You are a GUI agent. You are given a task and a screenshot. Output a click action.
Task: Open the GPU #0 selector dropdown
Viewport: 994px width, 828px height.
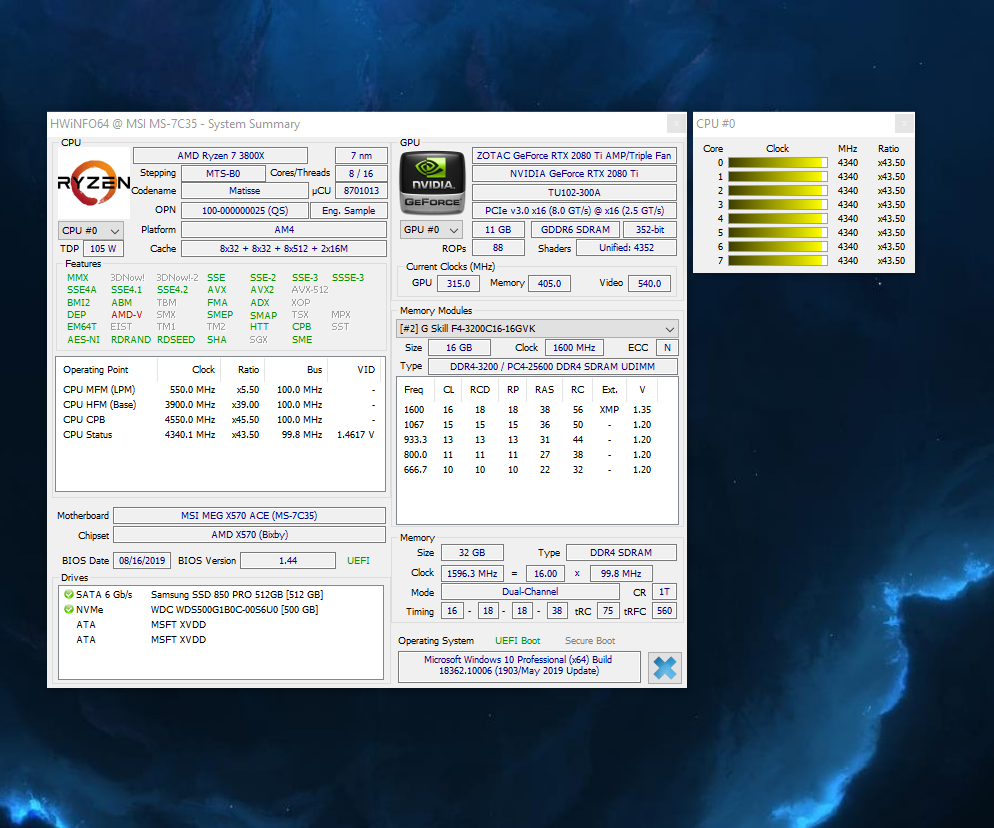point(431,230)
